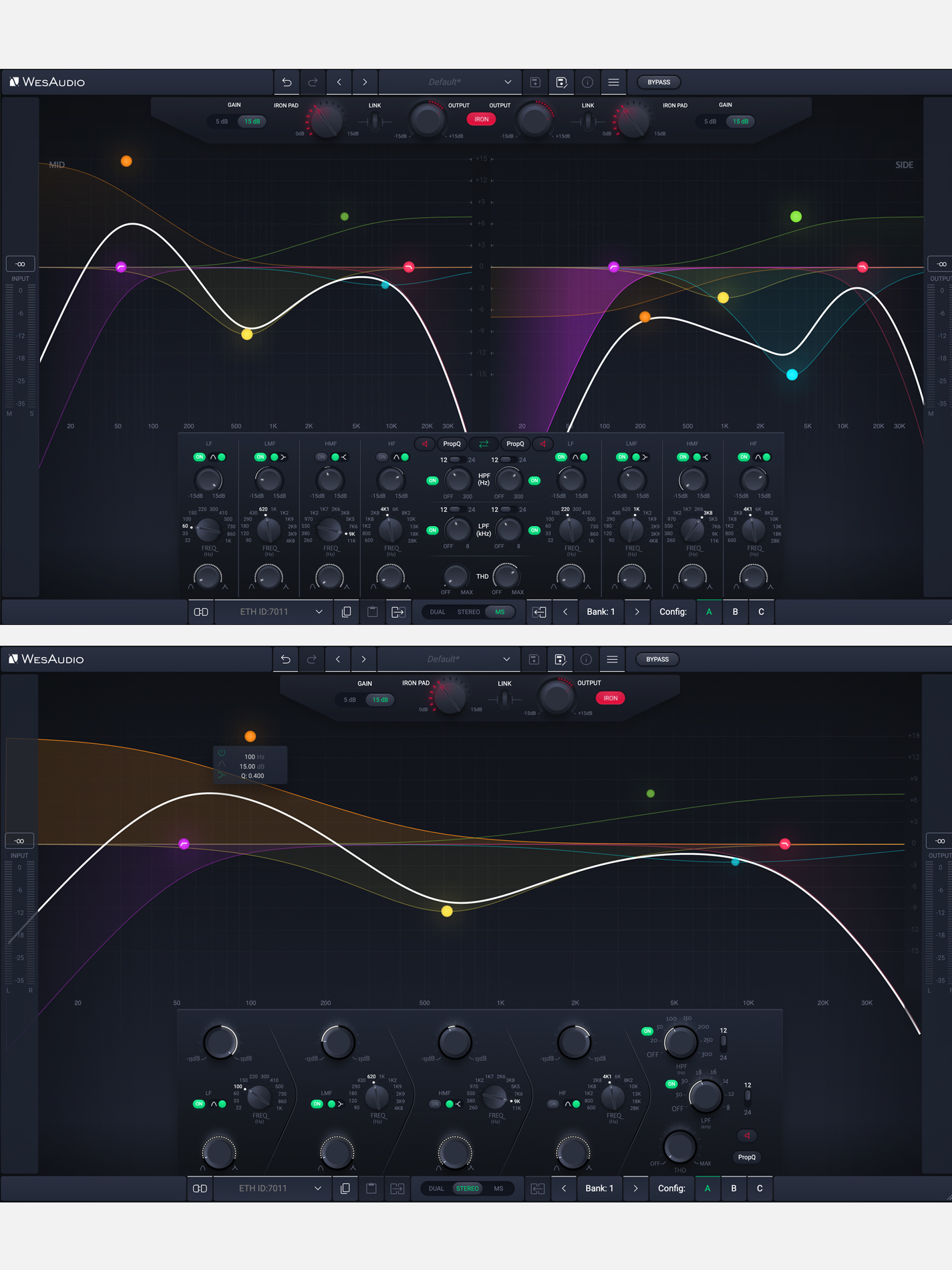Open Default* preset dropdown in top window
Viewport: 952px width, 1270px height.
(451, 82)
